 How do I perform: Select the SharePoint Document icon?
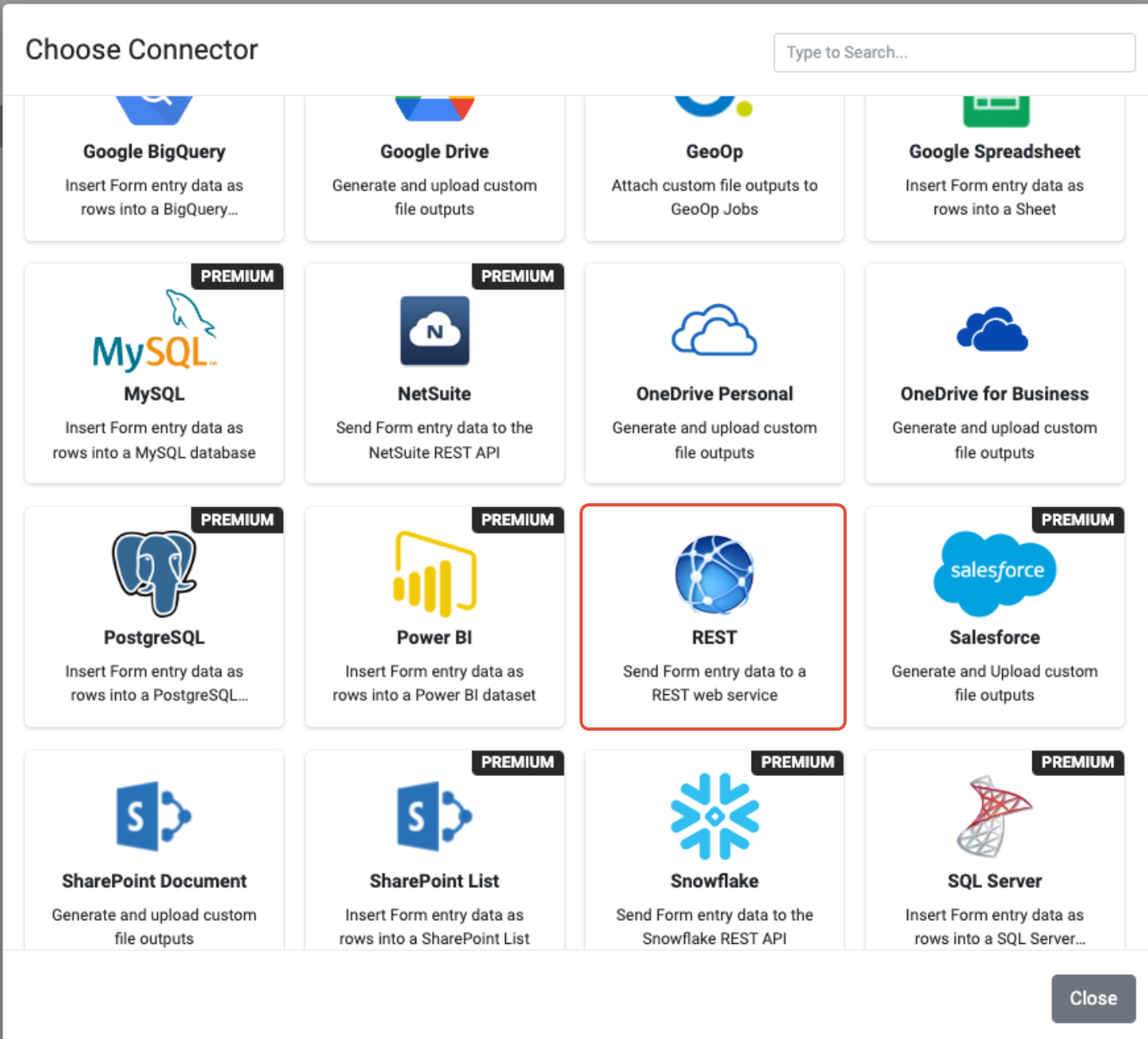(x=154, y=816)
